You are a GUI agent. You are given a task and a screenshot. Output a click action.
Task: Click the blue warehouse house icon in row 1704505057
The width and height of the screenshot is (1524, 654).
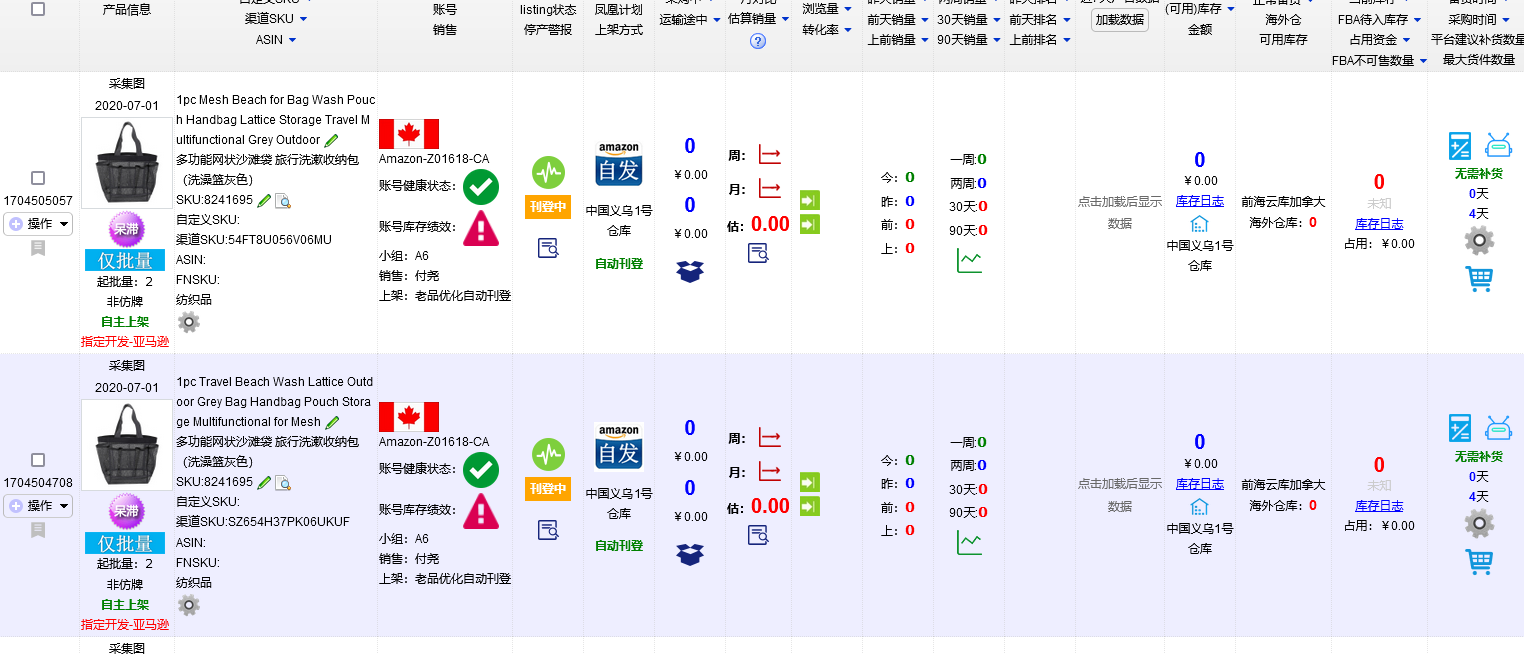point(1199,223)
